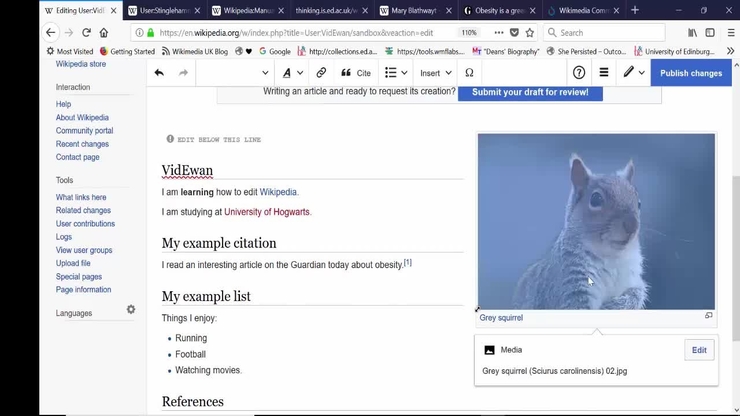Open Firefox Library icon

click(692, 33)
